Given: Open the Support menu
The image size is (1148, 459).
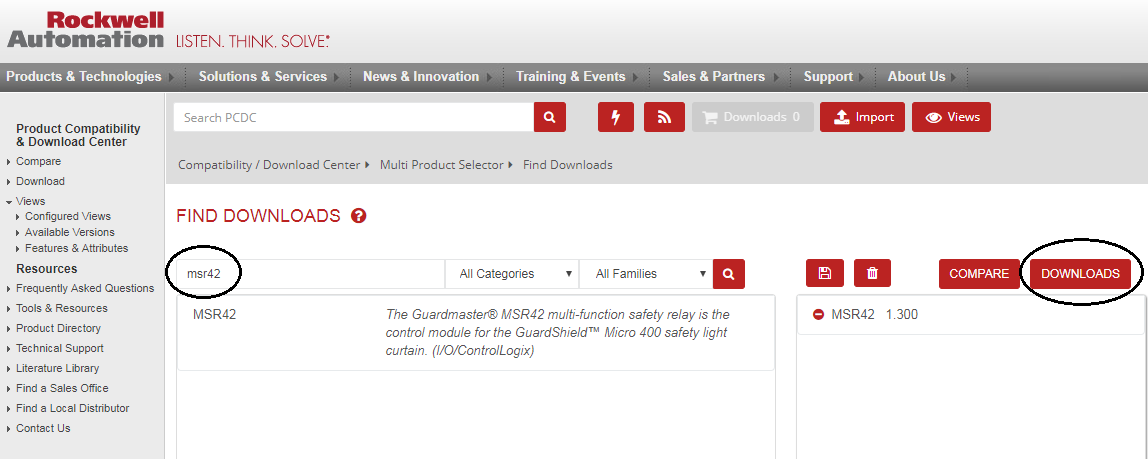Looking at the screenshot, I should (x=828, y=77).
